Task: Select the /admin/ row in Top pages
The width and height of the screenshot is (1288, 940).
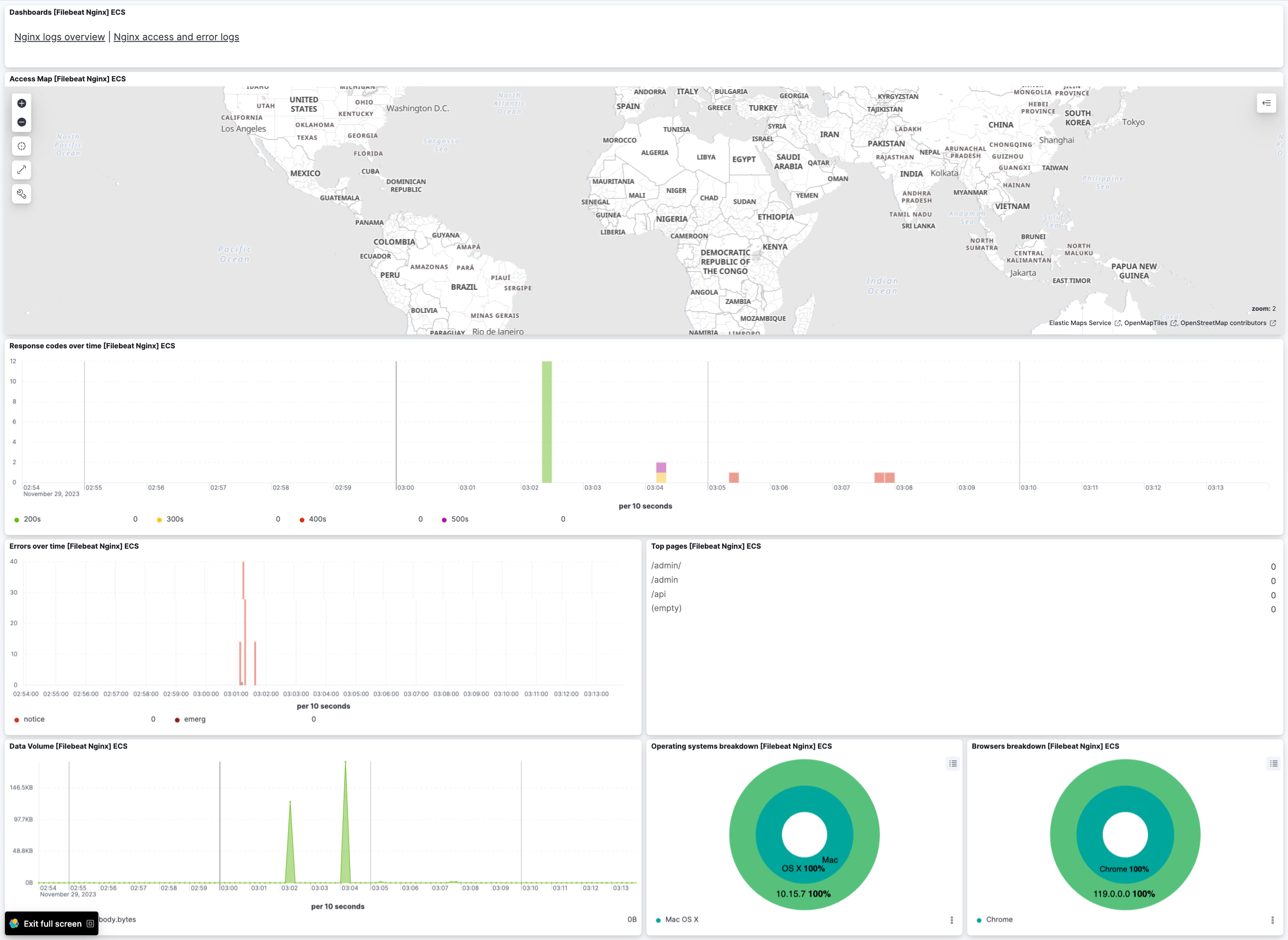Action: point(666,565)
